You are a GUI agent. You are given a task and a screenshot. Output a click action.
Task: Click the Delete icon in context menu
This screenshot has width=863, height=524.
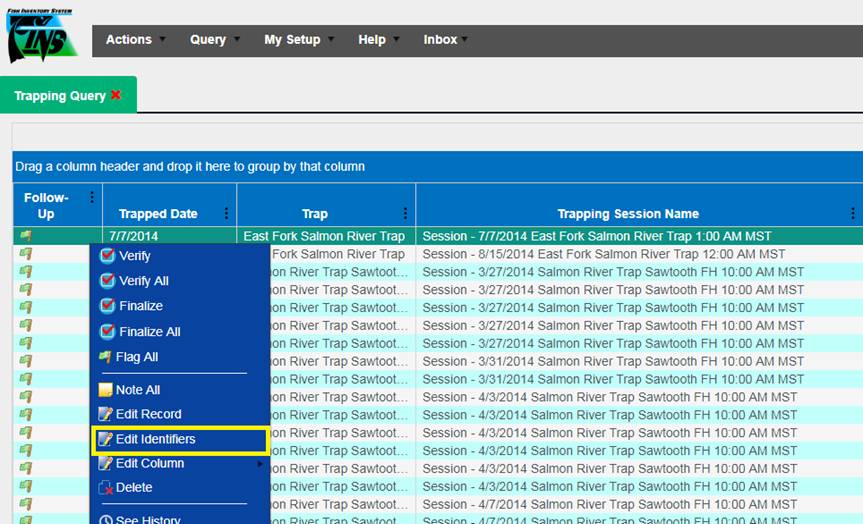click(106, 488)
